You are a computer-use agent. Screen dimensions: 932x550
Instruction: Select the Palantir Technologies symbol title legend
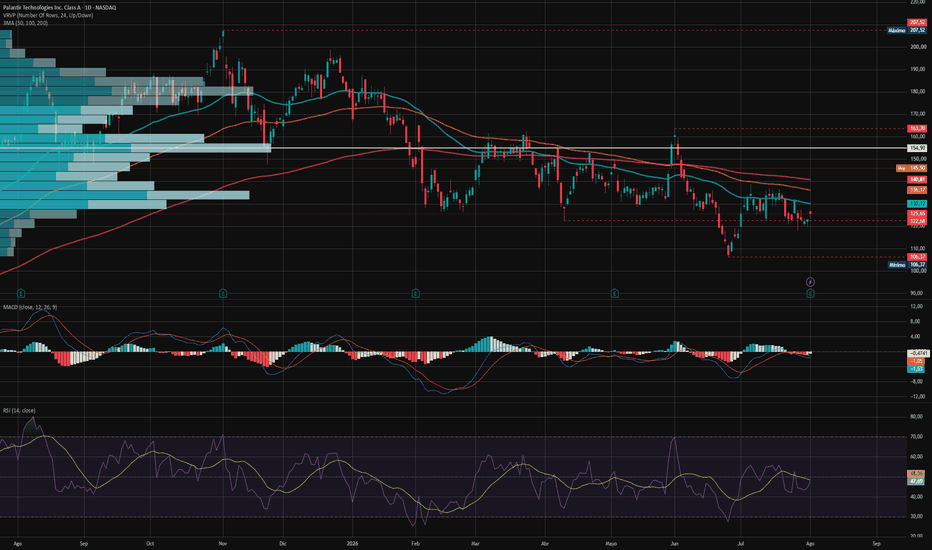59,7
